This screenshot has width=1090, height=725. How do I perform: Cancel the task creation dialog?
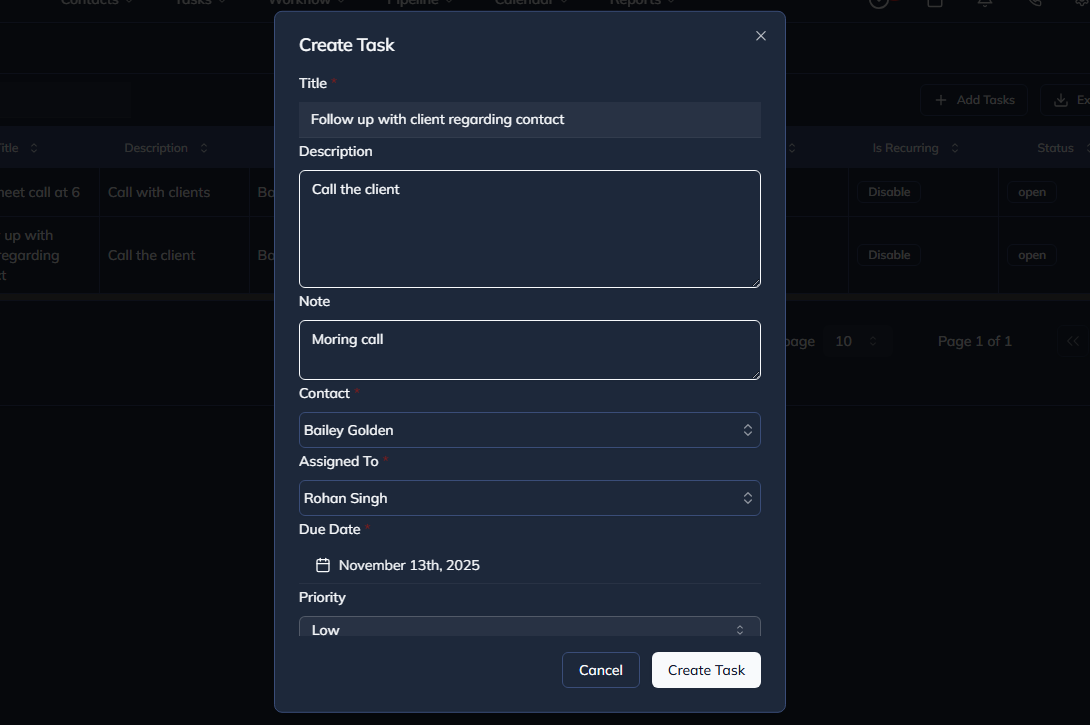coord(600,669)
